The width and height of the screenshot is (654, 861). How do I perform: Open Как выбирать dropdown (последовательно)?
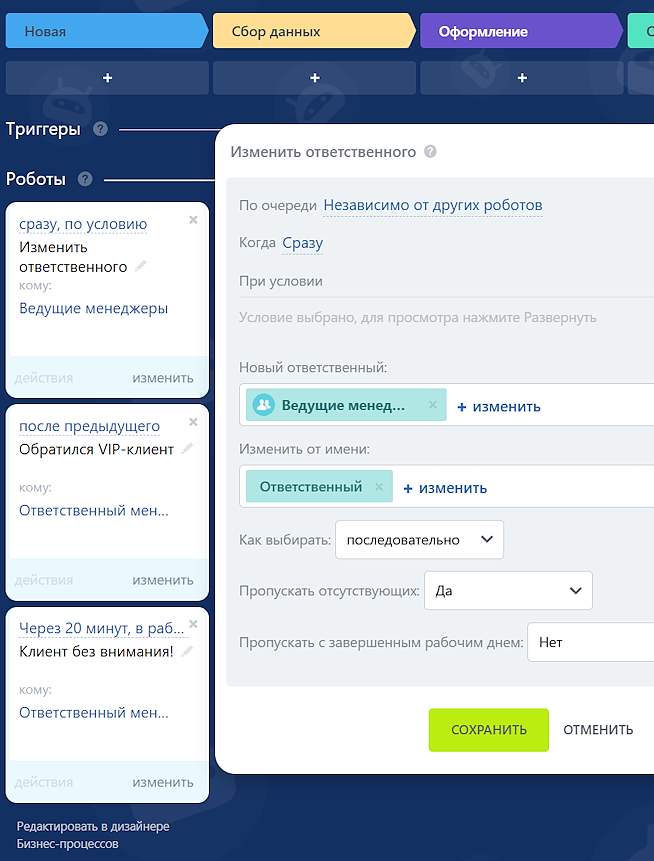pos(420,540)
